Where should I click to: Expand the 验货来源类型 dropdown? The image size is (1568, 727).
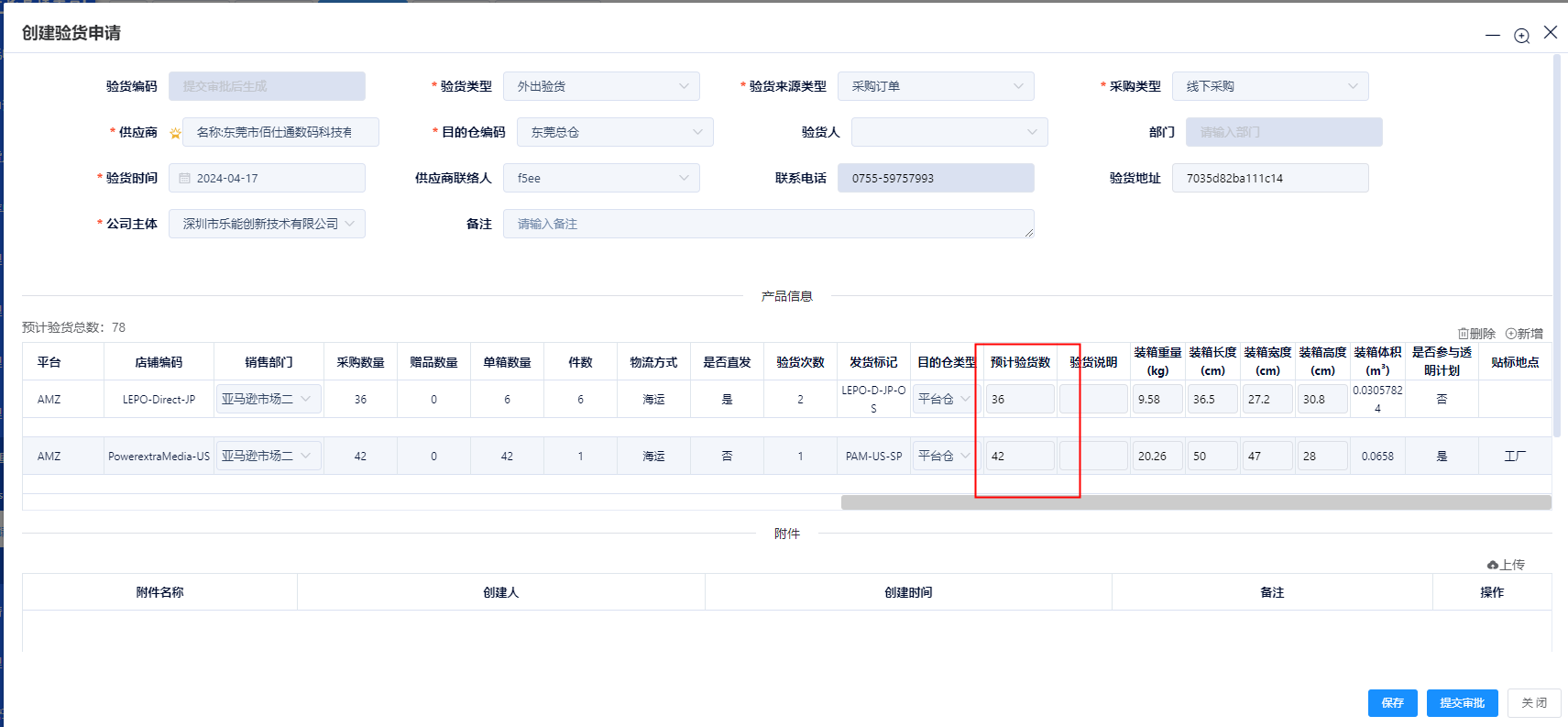[935, 86]
